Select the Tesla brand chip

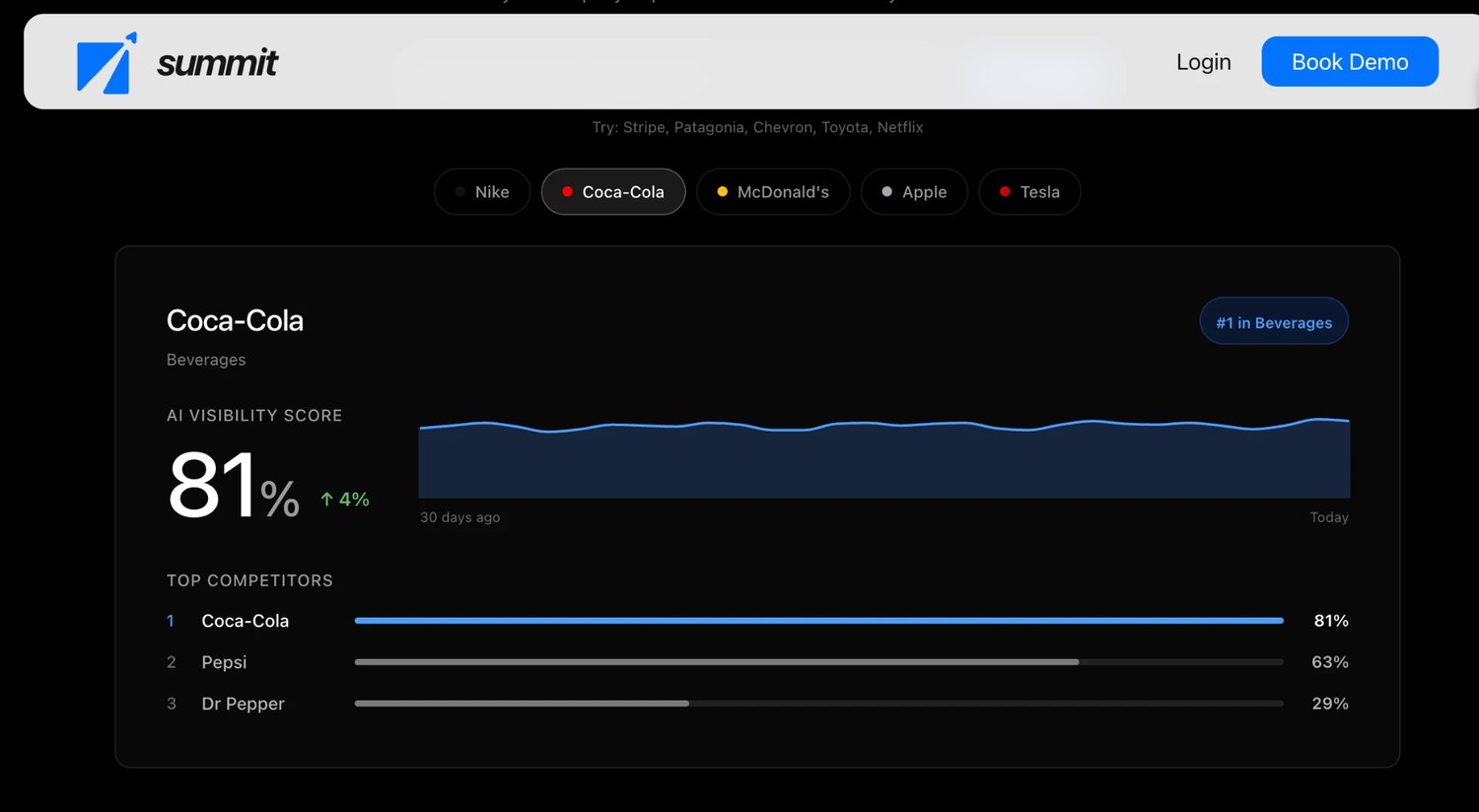pos(1029,192)
